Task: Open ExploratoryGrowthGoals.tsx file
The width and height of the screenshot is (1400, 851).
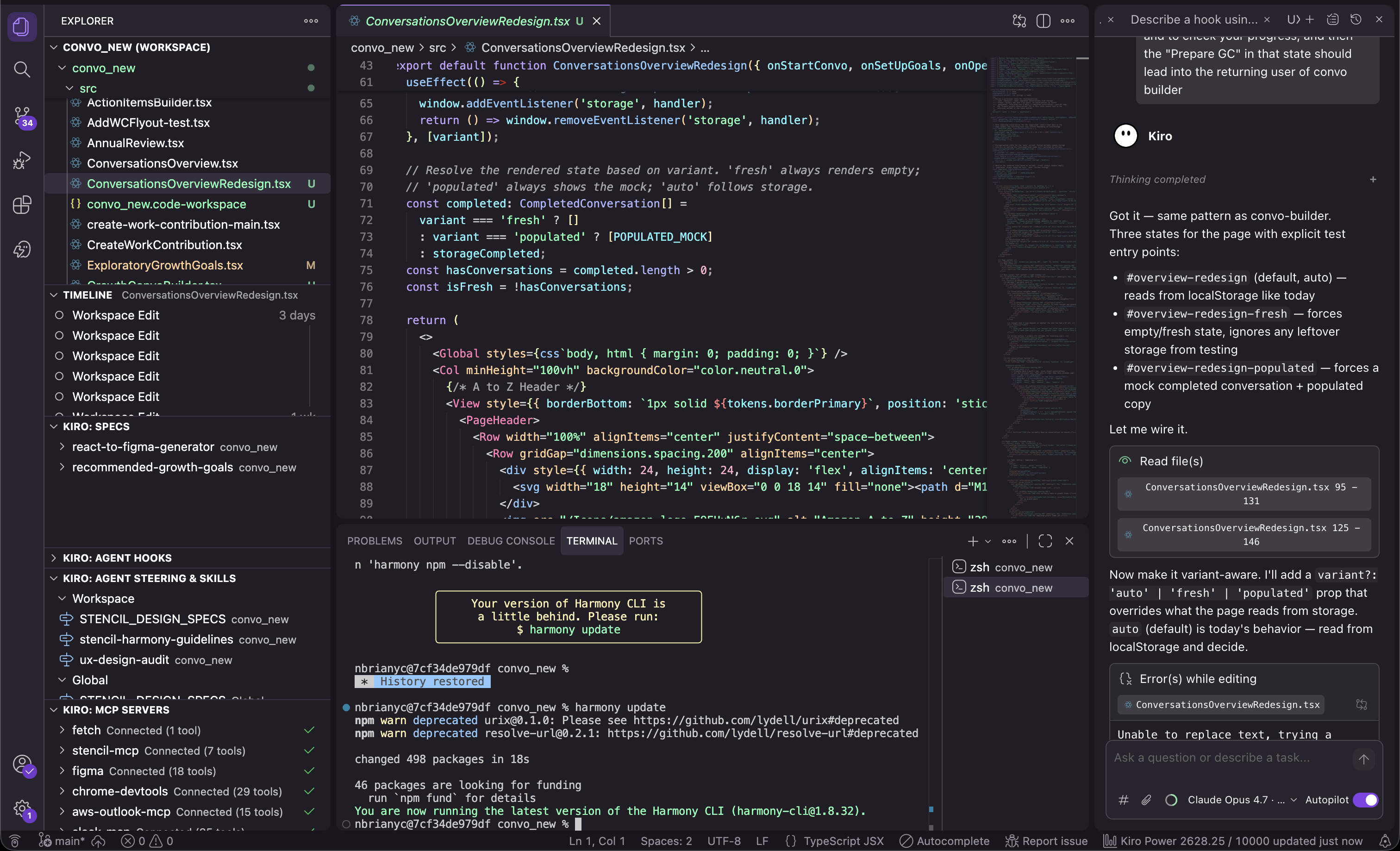Action: pos(165,265)
